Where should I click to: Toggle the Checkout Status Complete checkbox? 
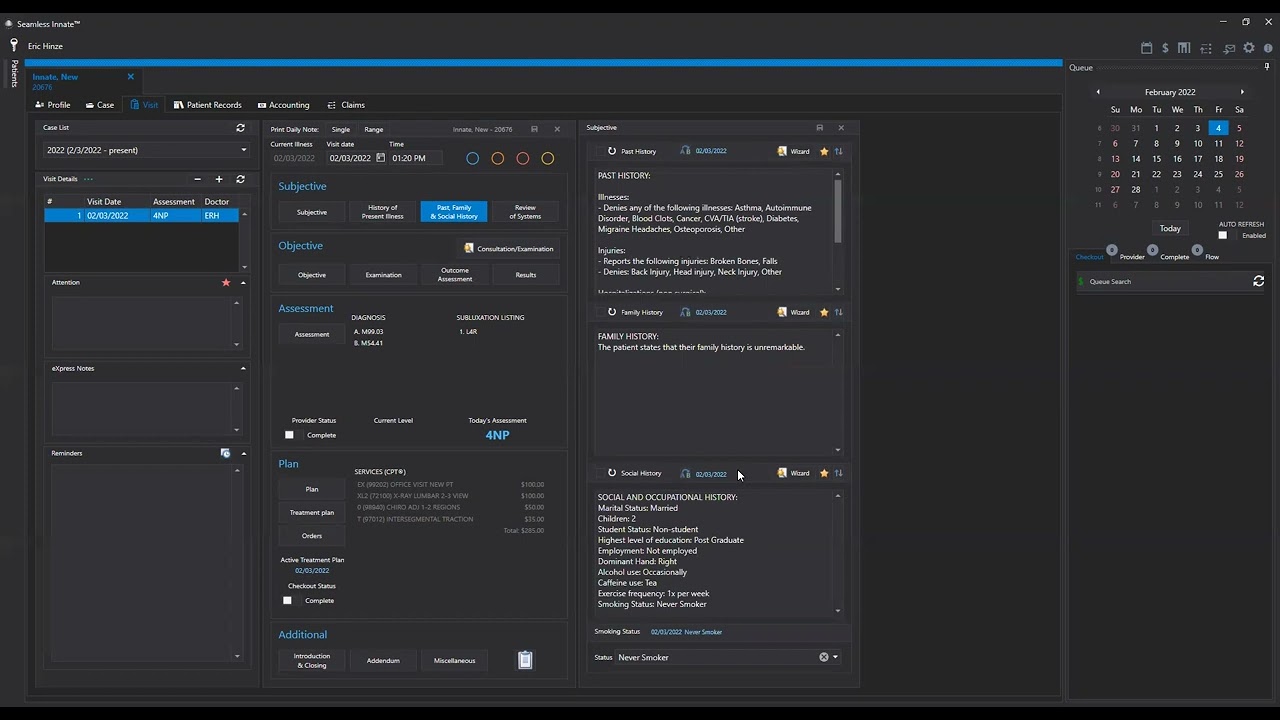click(287, 600)
